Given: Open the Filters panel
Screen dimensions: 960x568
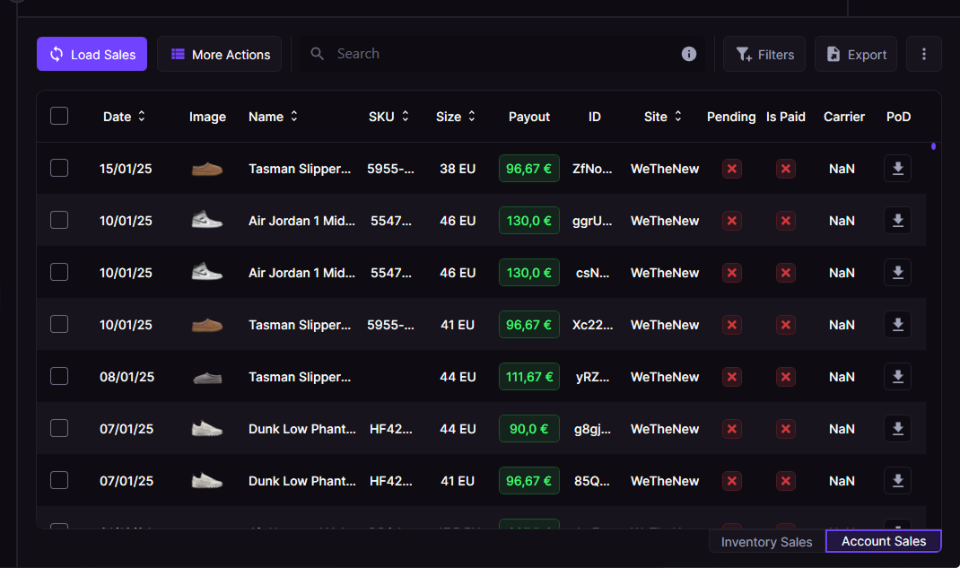Looking at the screenshot, I should pos(764,54).
